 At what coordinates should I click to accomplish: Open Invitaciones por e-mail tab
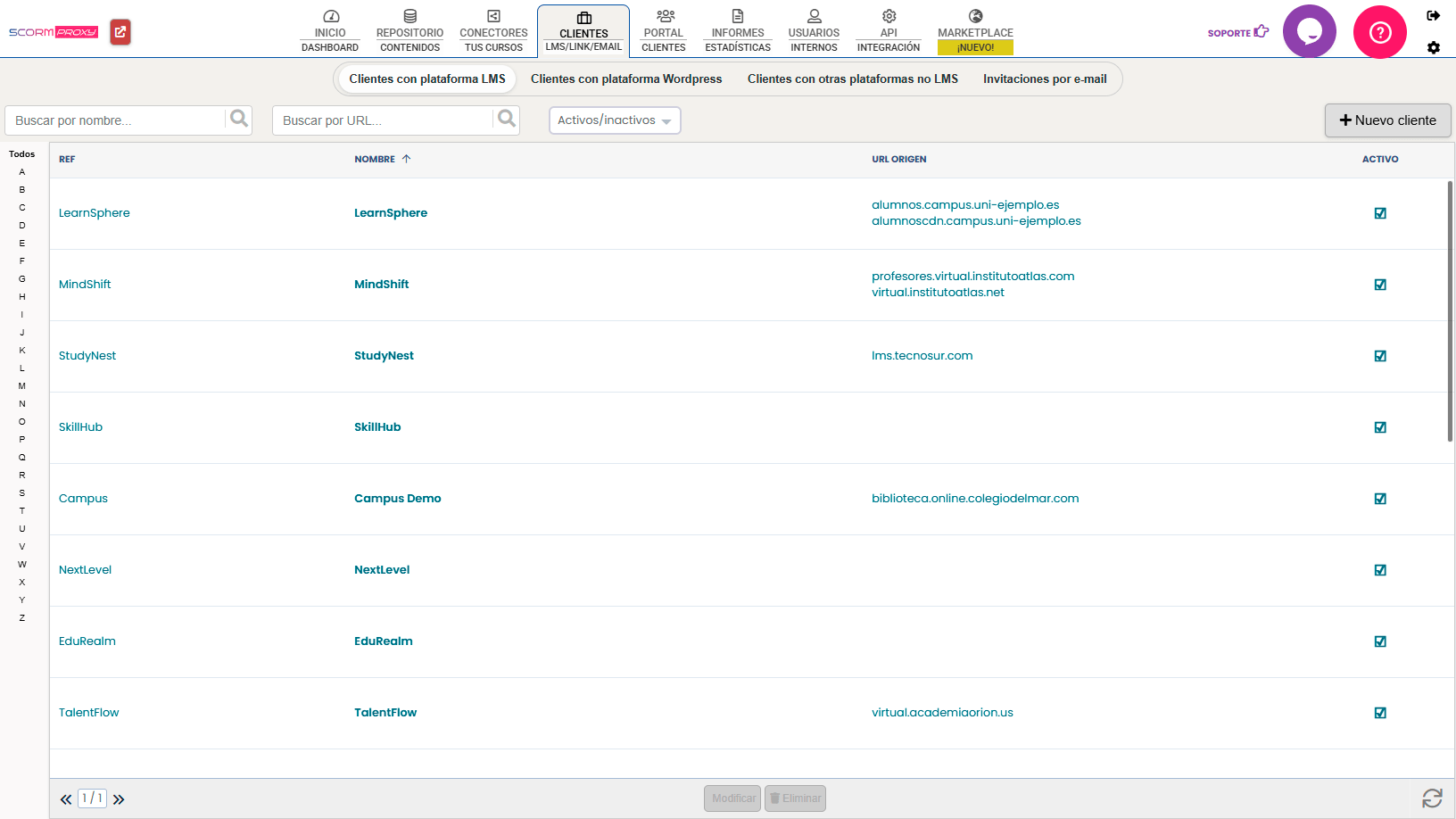coord(1045,79)
